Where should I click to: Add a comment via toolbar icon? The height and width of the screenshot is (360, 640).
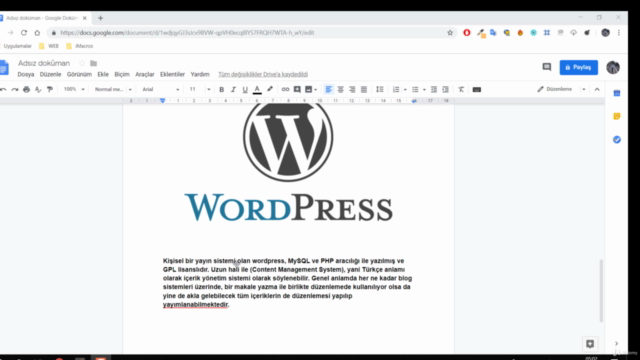[x=297, y=89]
